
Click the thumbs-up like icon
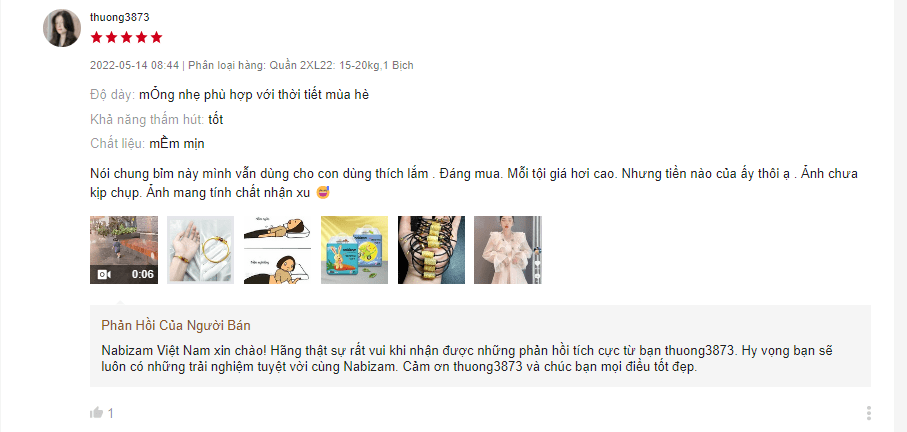pyautogui.click(x=97, y=412)
